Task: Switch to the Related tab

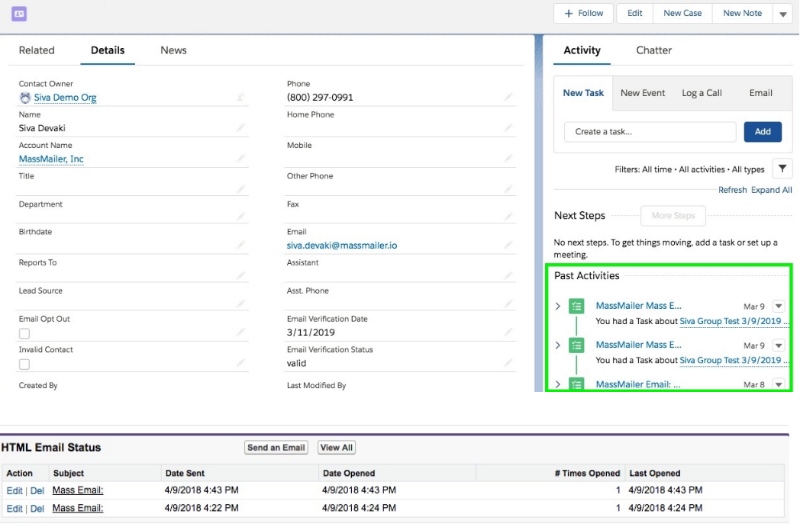Action: (37, 50)
